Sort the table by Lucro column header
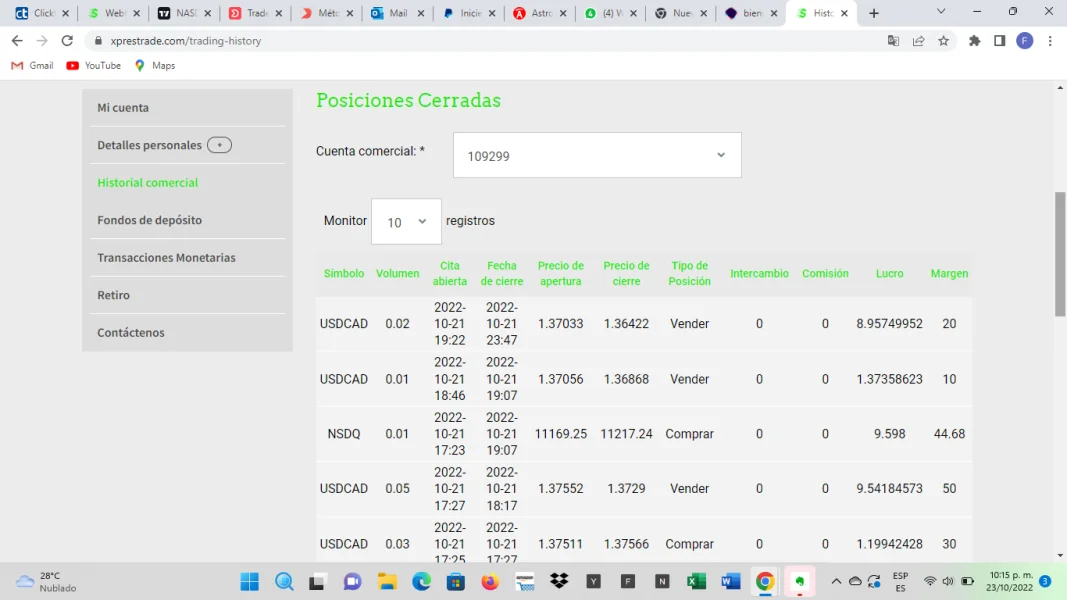 (x=889, y=274)
